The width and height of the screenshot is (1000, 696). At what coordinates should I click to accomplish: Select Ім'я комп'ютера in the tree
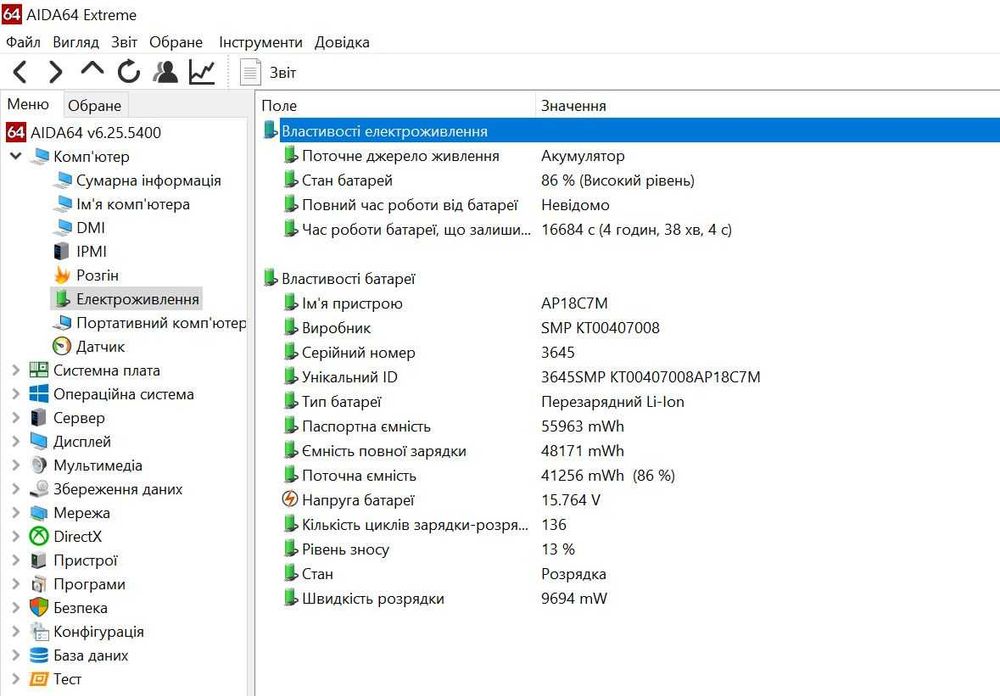coord(133,204)
